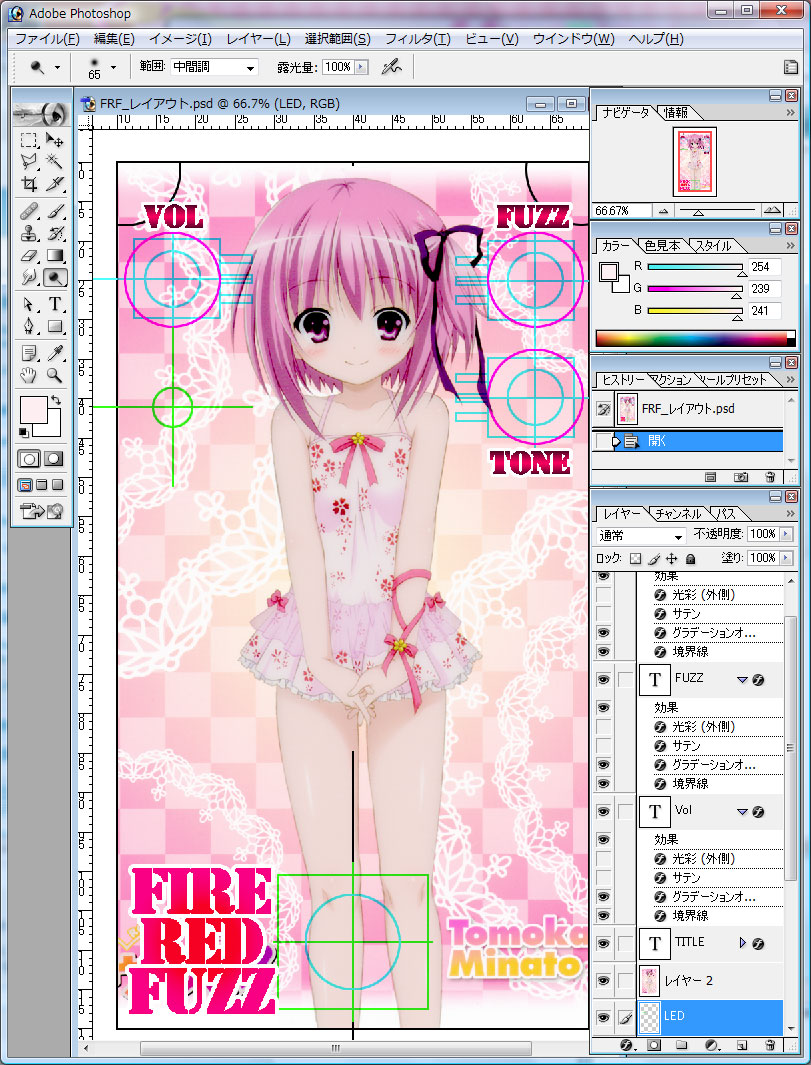Hide the TITLE text layer
Viewport: 811px width, 1065px height.
(603, 943)
